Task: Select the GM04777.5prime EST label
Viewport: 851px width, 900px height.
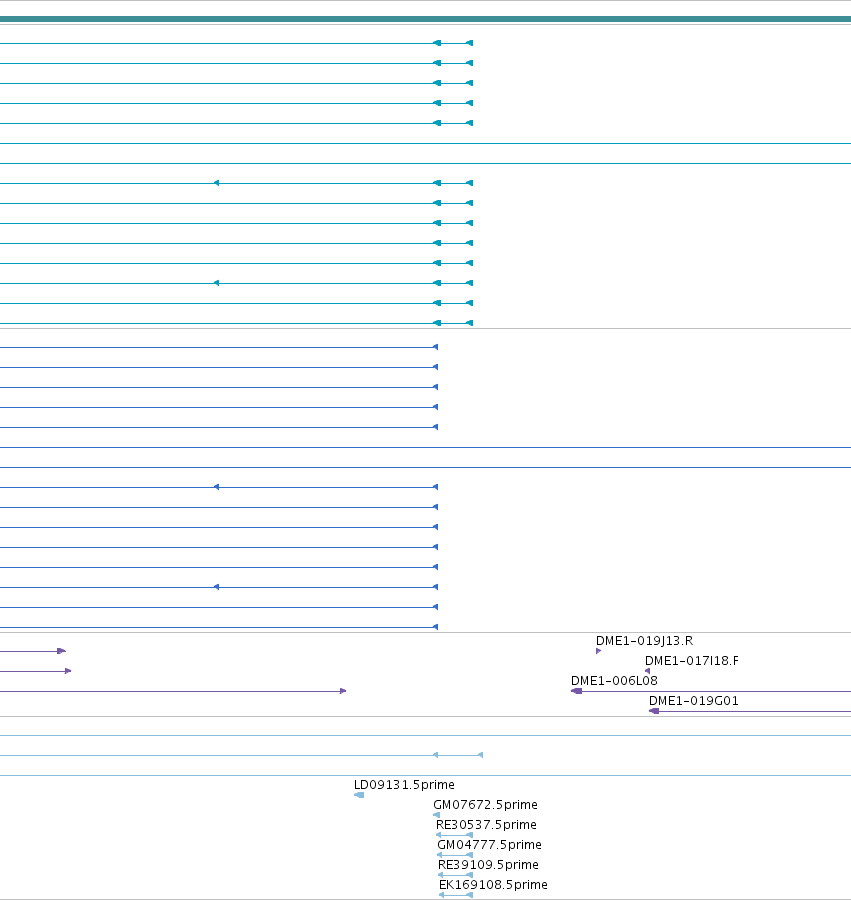Action: (489, 845)
